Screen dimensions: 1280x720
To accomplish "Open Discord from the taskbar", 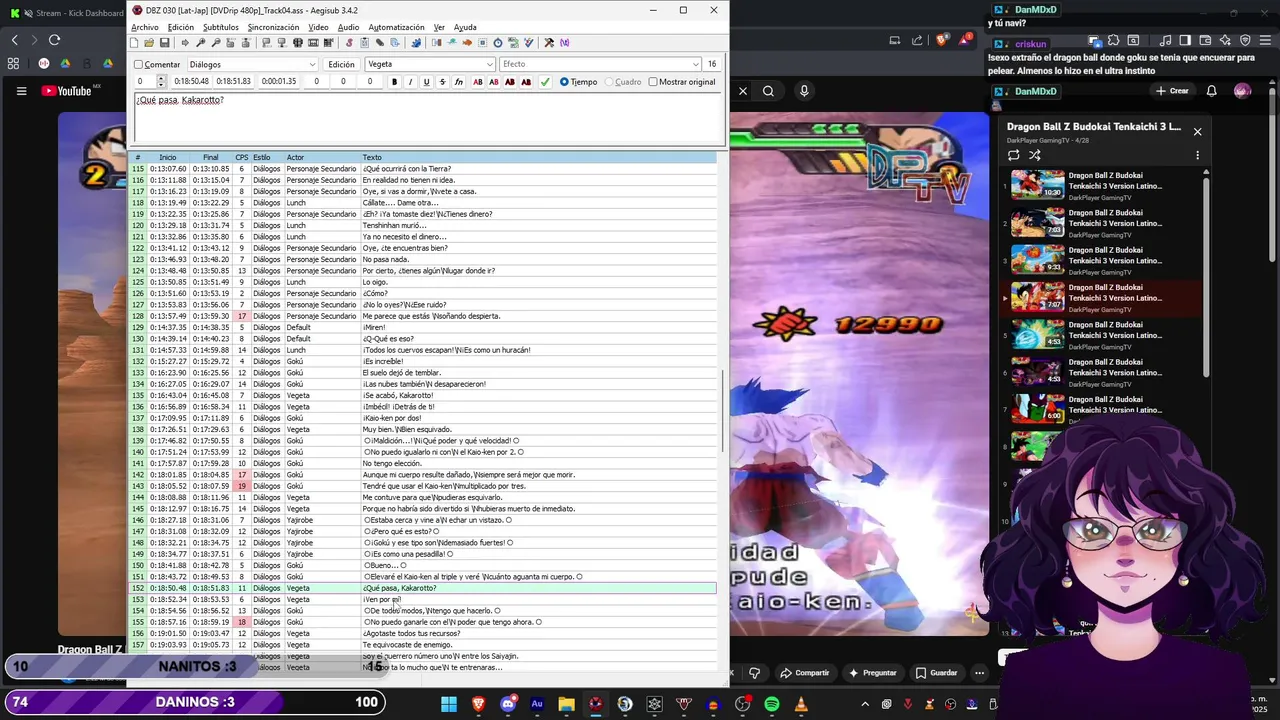I will 508,704.
